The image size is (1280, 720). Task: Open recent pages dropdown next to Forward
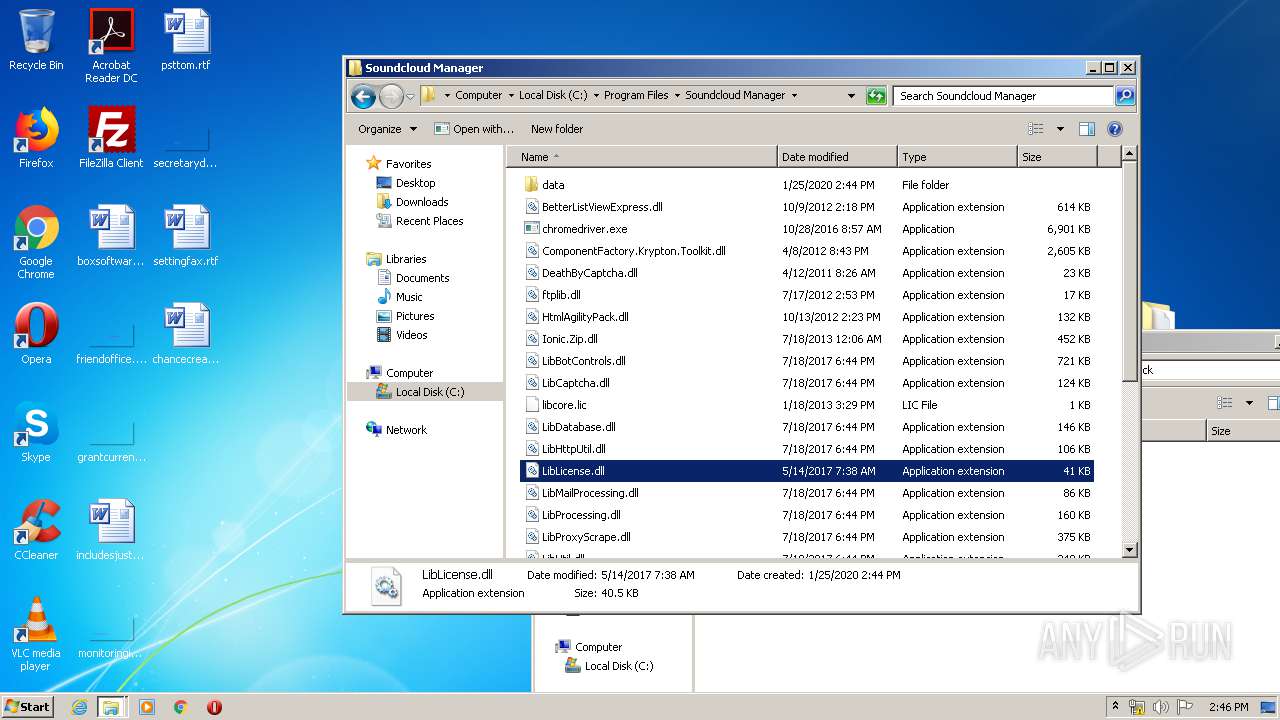[x=410, y=97]
